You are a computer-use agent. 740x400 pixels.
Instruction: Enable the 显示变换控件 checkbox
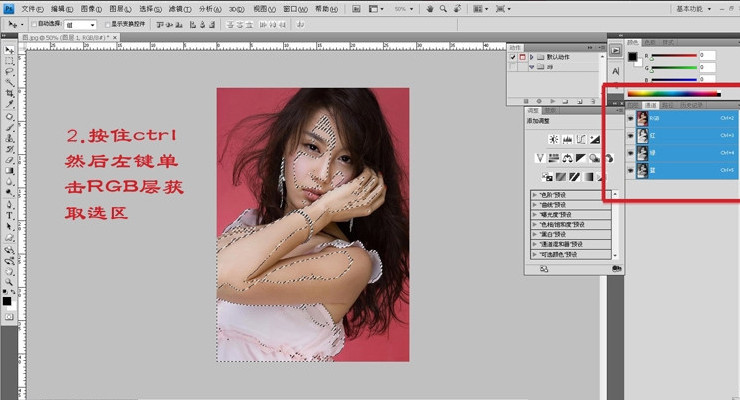(x=107, y=23)
